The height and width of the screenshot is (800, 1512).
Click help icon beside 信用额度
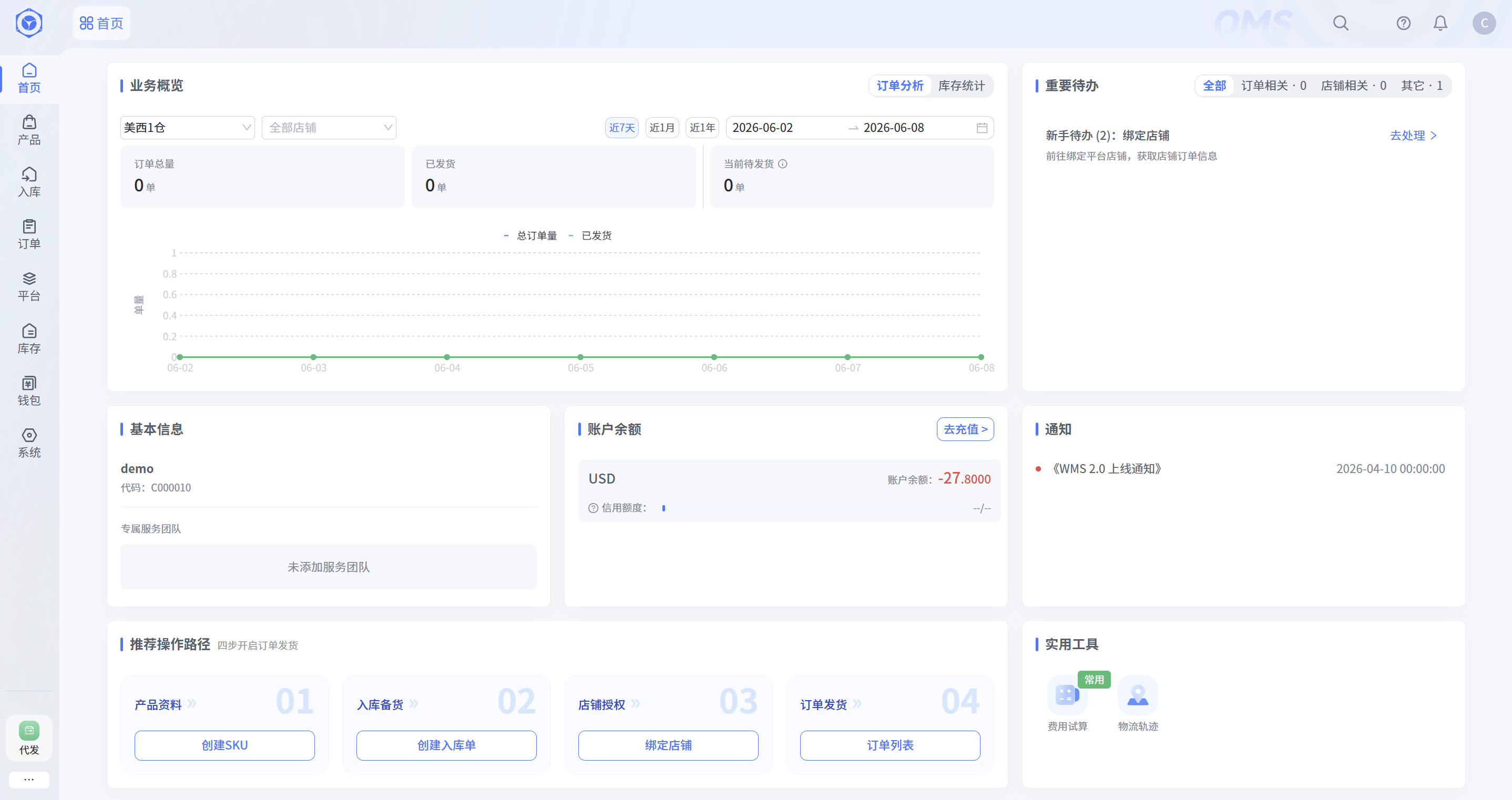tap(594, 508)
